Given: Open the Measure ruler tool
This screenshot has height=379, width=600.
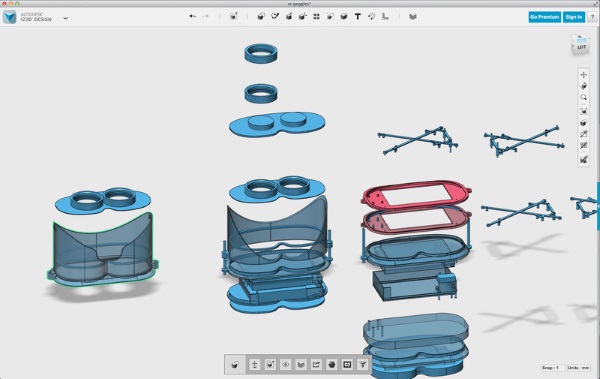Looking at the screenshot, I should point(385,16).
